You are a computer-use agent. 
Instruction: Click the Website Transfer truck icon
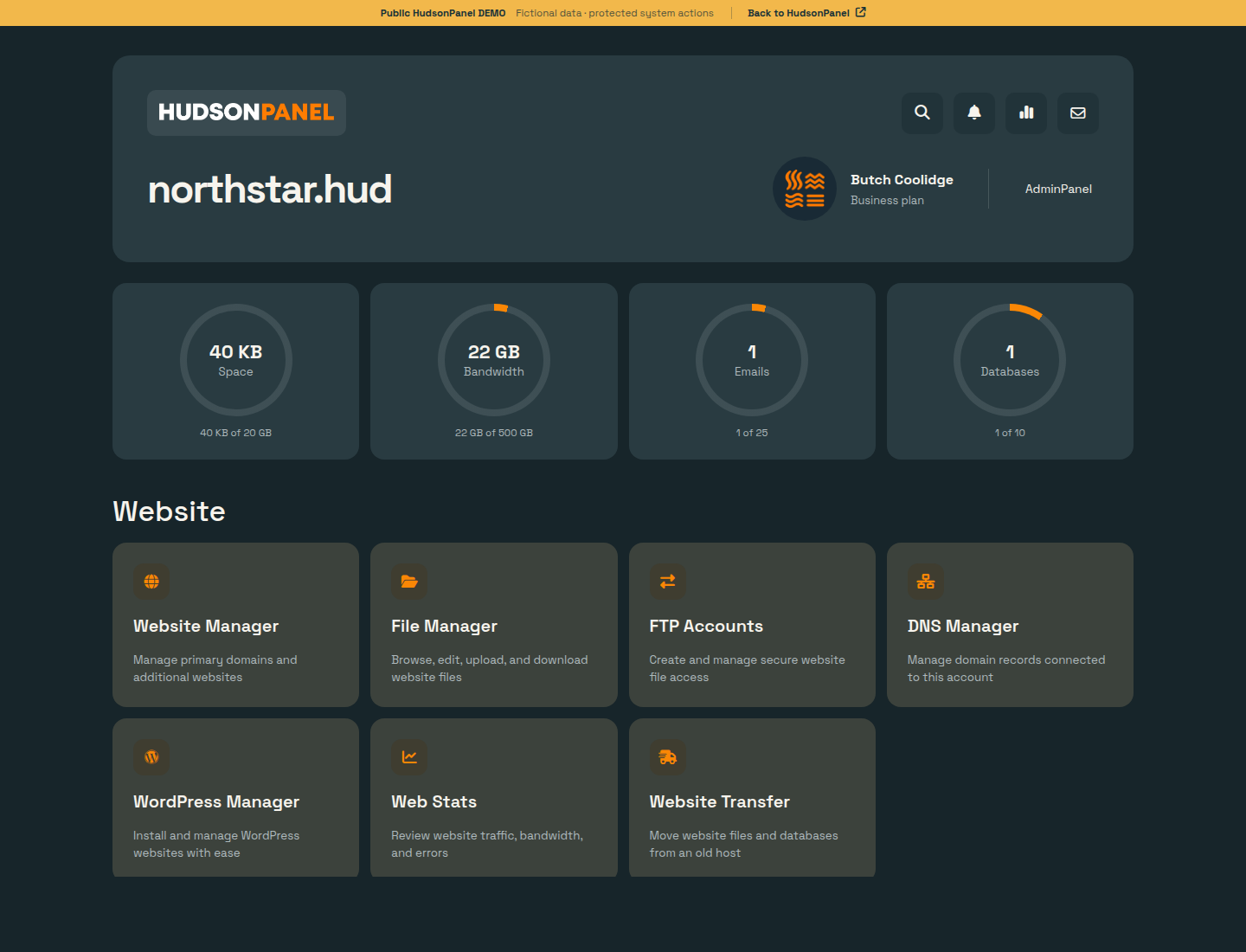[x=667, y=757]
